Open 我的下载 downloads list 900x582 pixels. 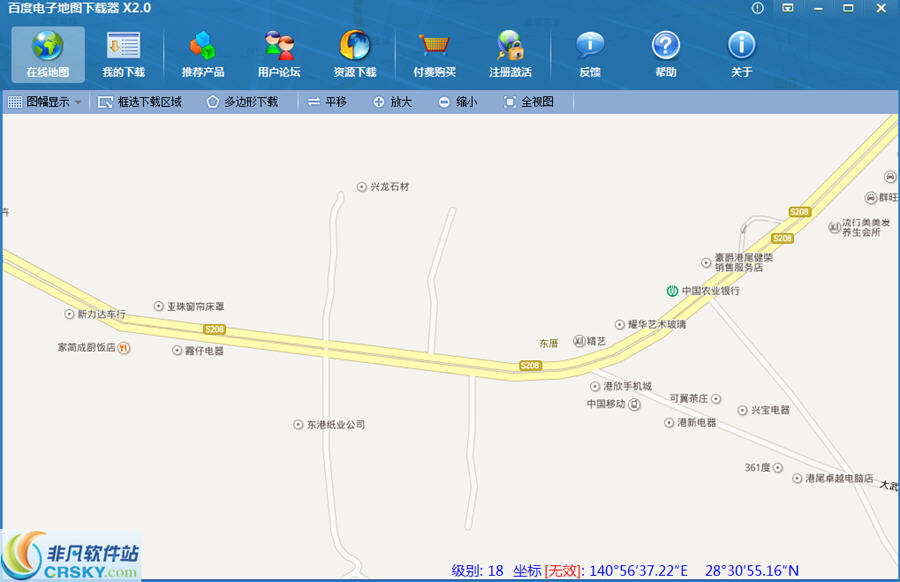[x=123, y=55]
